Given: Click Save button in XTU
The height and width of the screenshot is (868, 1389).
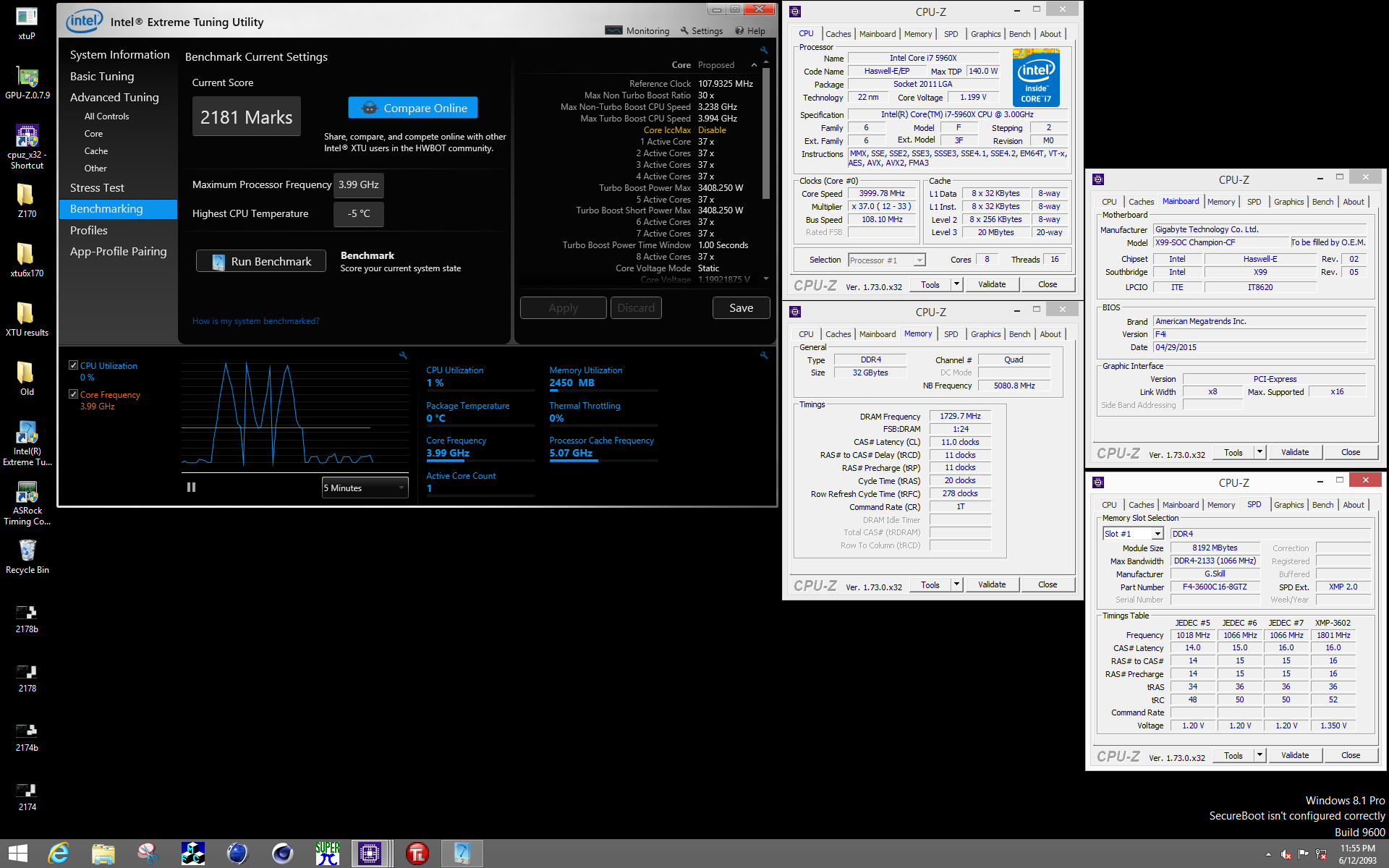Looking at the screenshot, I should (741, 307).
